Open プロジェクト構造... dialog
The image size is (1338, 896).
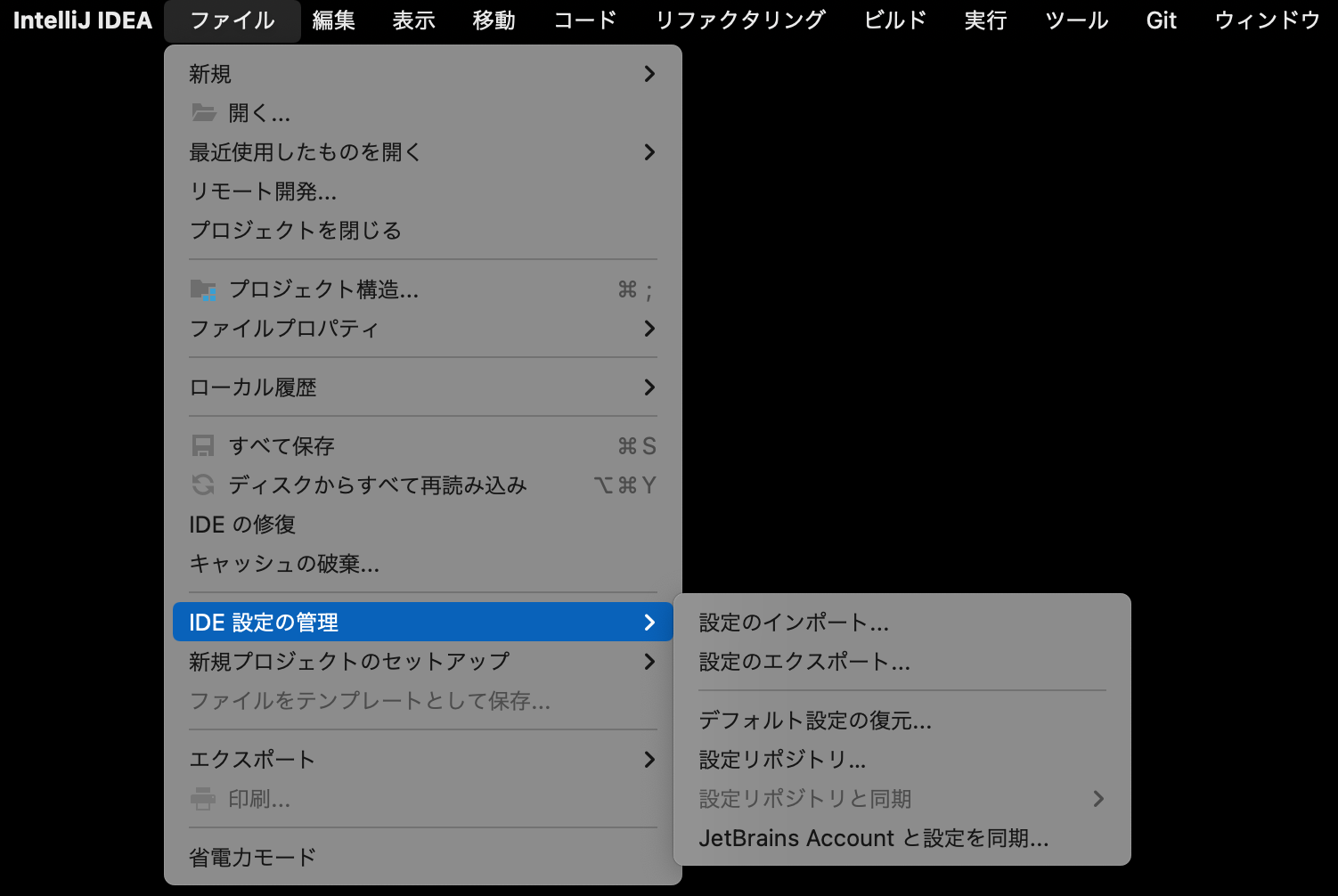[423, 289]
